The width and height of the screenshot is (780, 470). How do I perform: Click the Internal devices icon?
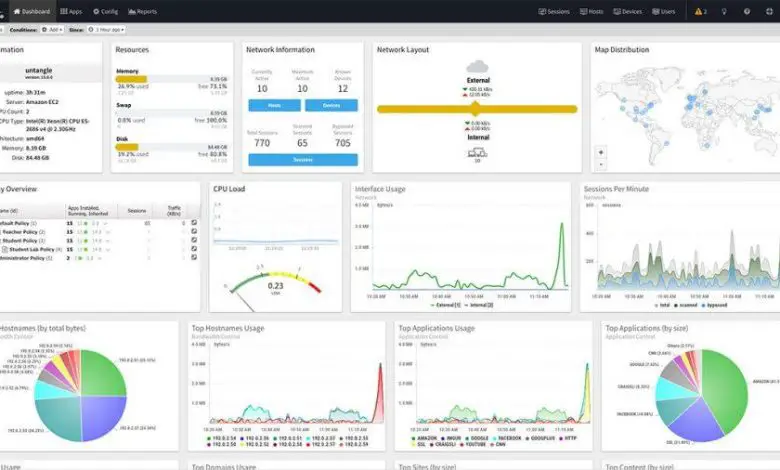tap(477, 153)
